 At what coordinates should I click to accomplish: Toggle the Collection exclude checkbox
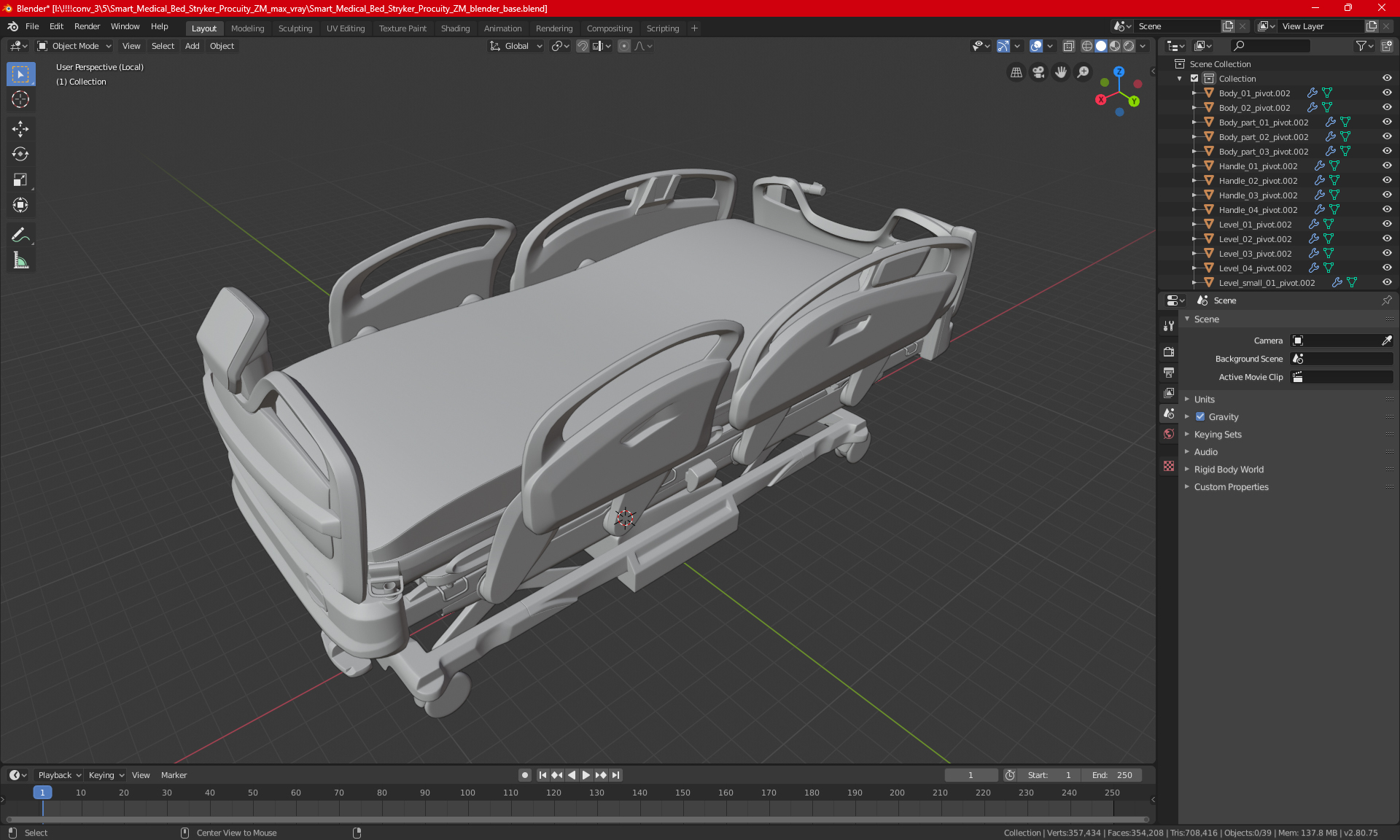[1194, 79]
